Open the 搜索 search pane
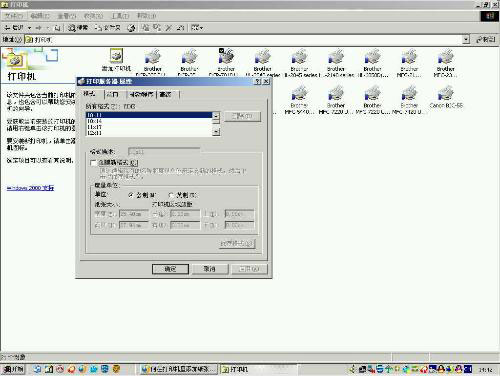 (x=78, y=28)
